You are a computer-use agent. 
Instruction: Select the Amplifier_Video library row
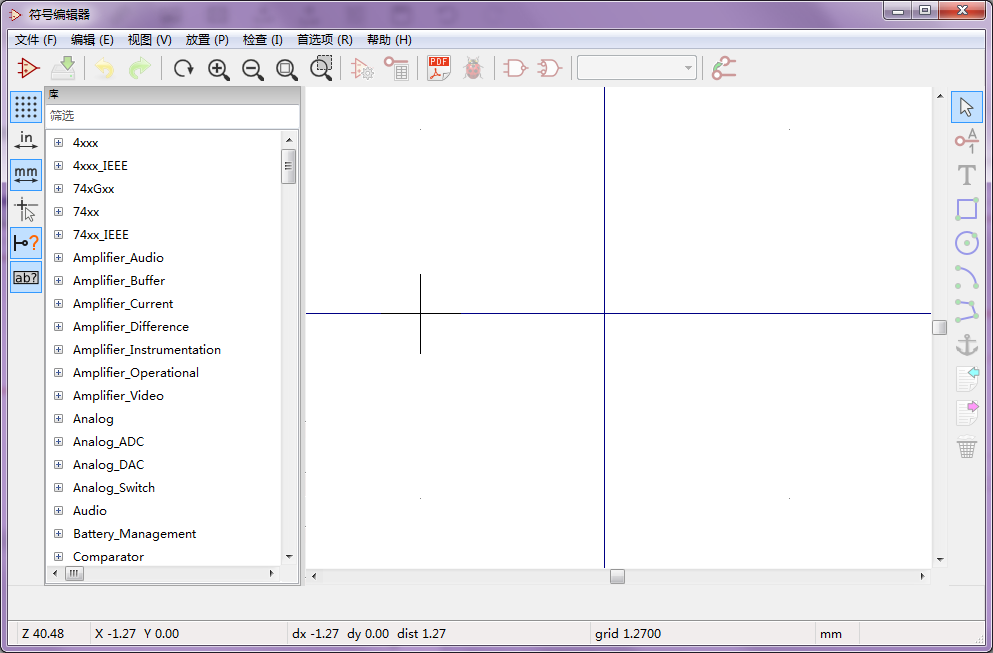pos(118,396)
